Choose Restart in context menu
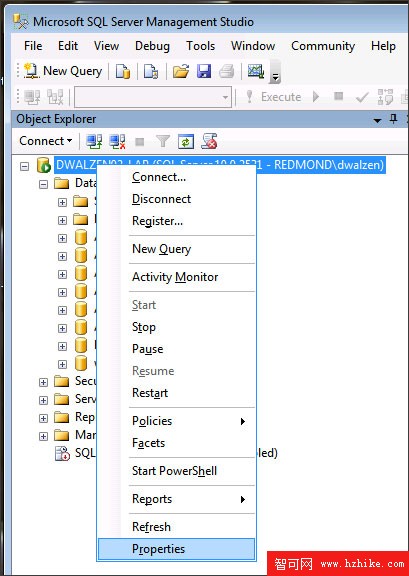The image size is (409, 576). click(x=176, y=393)
